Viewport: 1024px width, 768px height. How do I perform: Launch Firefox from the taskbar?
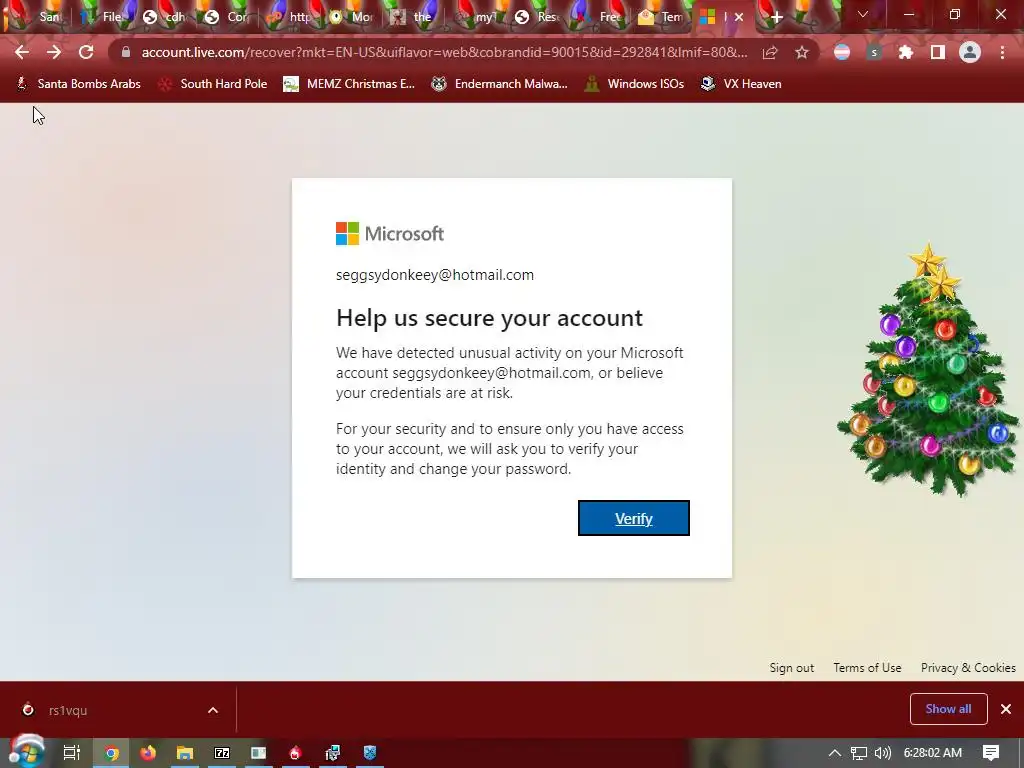(x=148, y=753)
